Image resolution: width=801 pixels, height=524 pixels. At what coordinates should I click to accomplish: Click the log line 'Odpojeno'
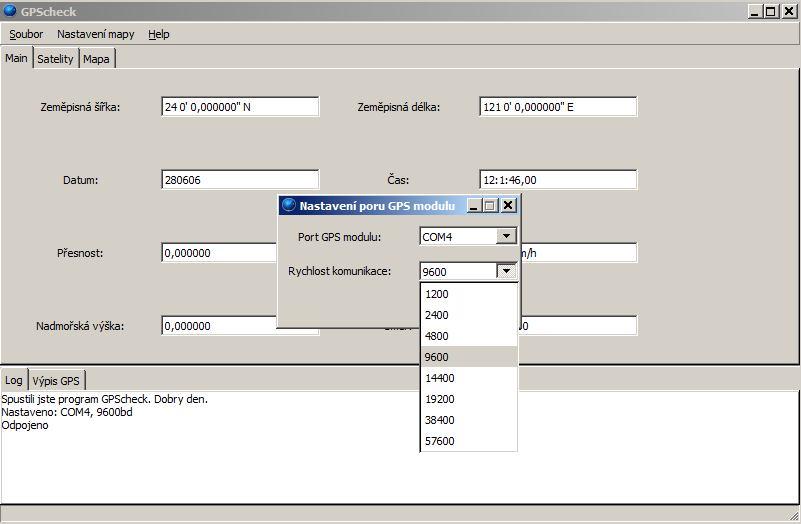tap(25, 425)
